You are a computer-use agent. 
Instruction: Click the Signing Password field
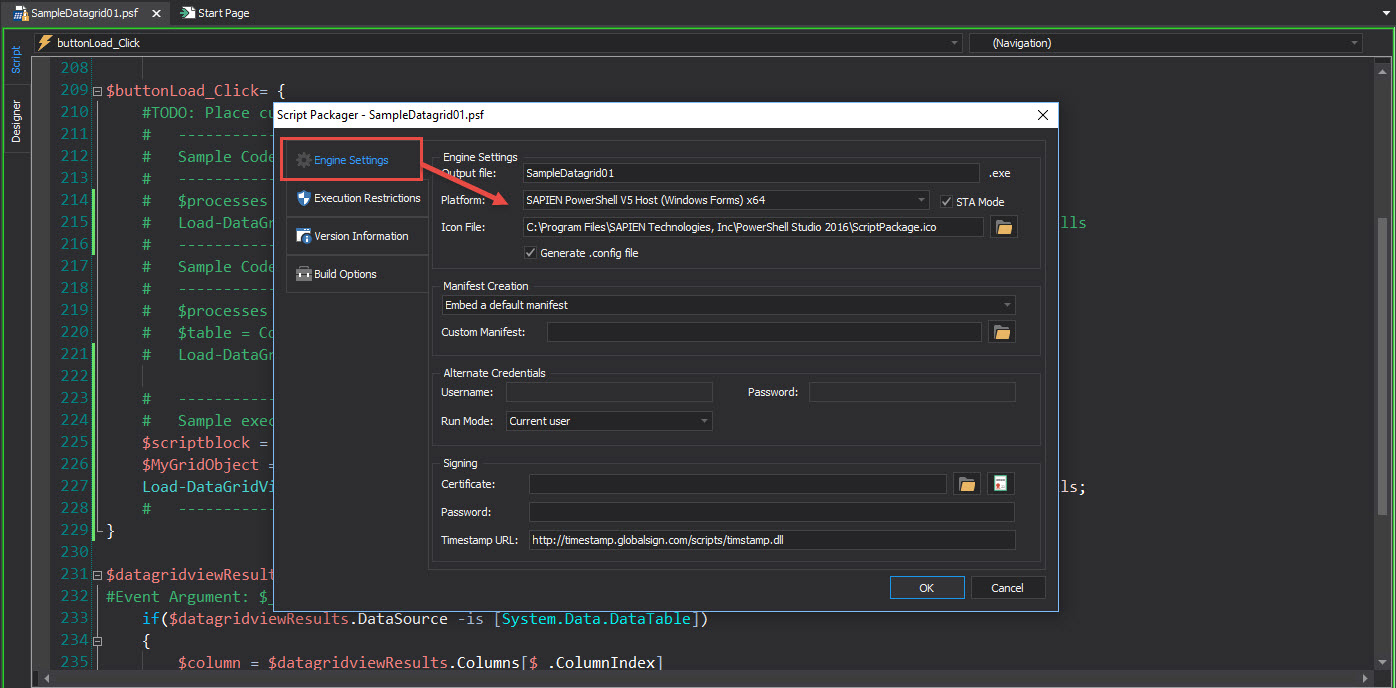(772, 512)
